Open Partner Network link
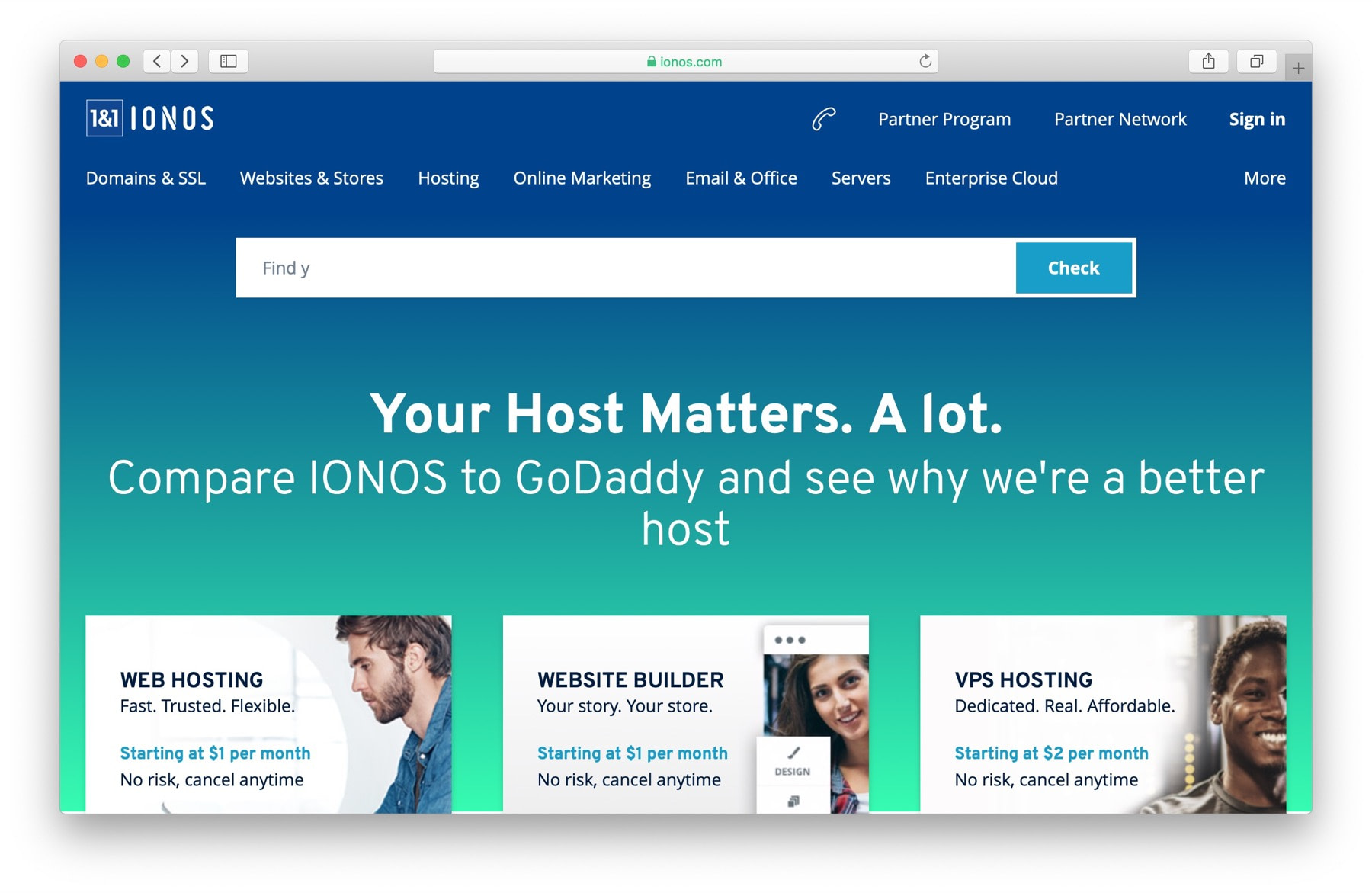 (1120, 119)
